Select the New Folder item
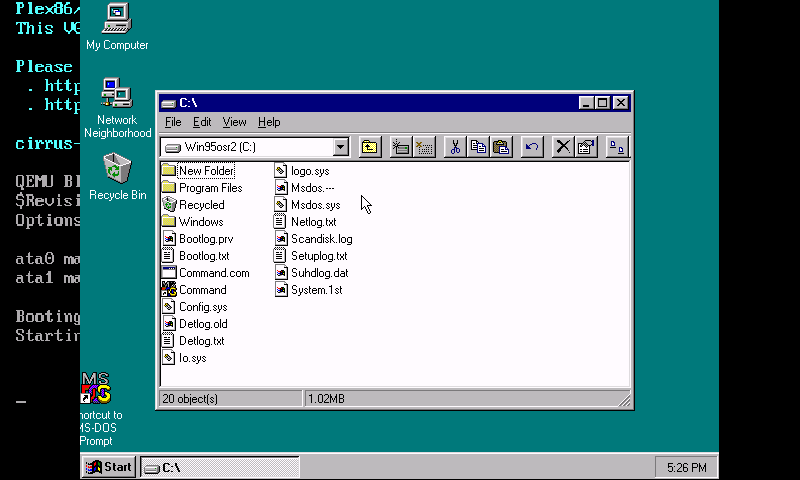800x480 pixels. coord(198,171)
